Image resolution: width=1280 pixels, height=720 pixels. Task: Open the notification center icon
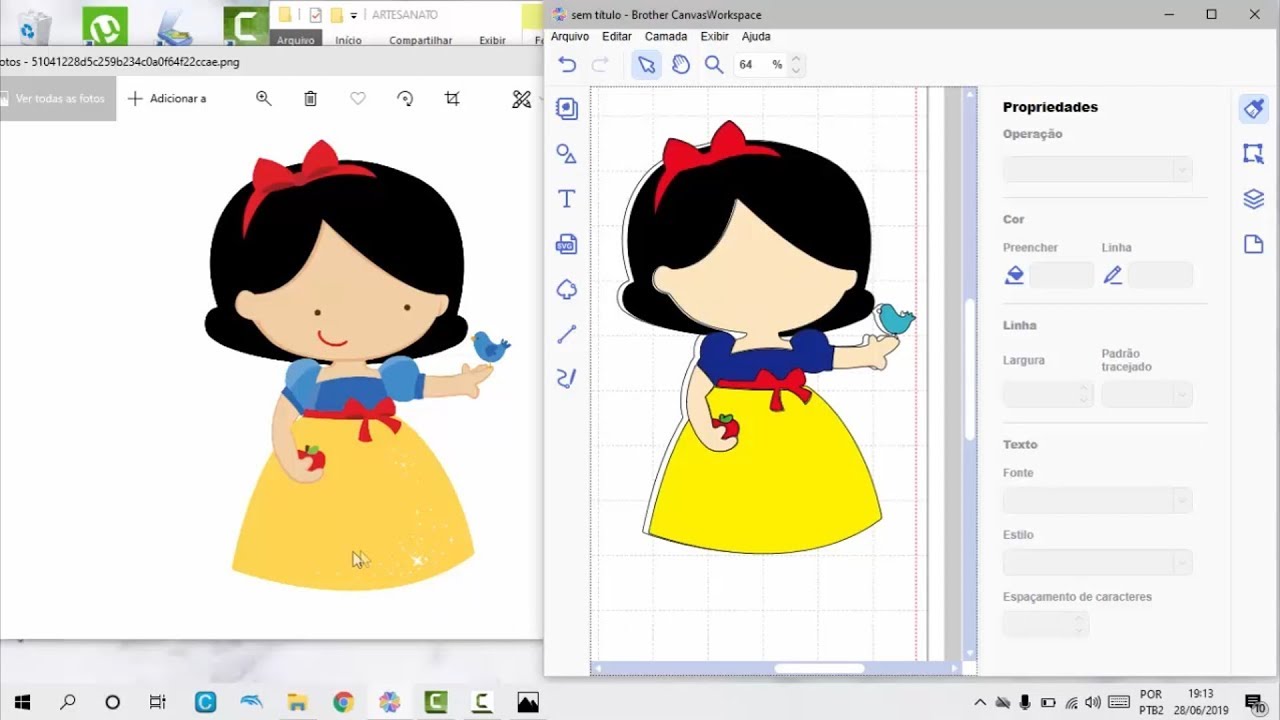click(1254, 702)
